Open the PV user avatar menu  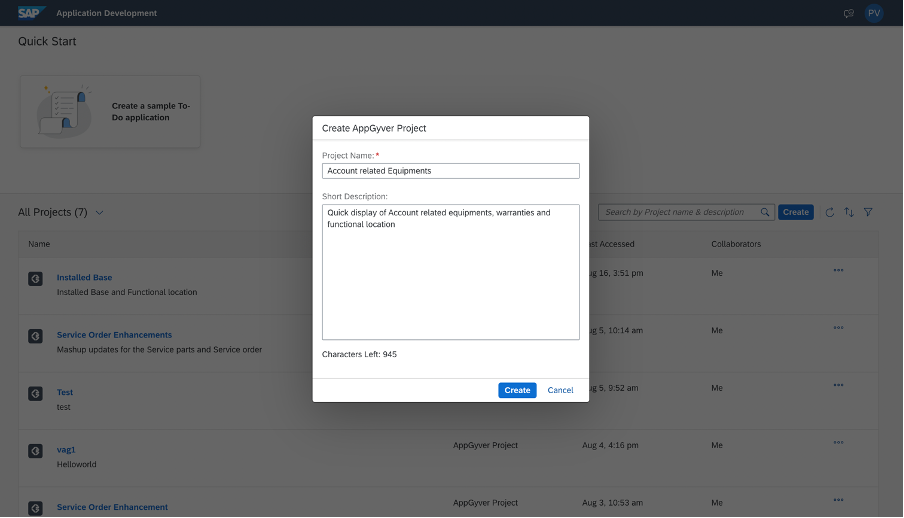click(874, 13)
